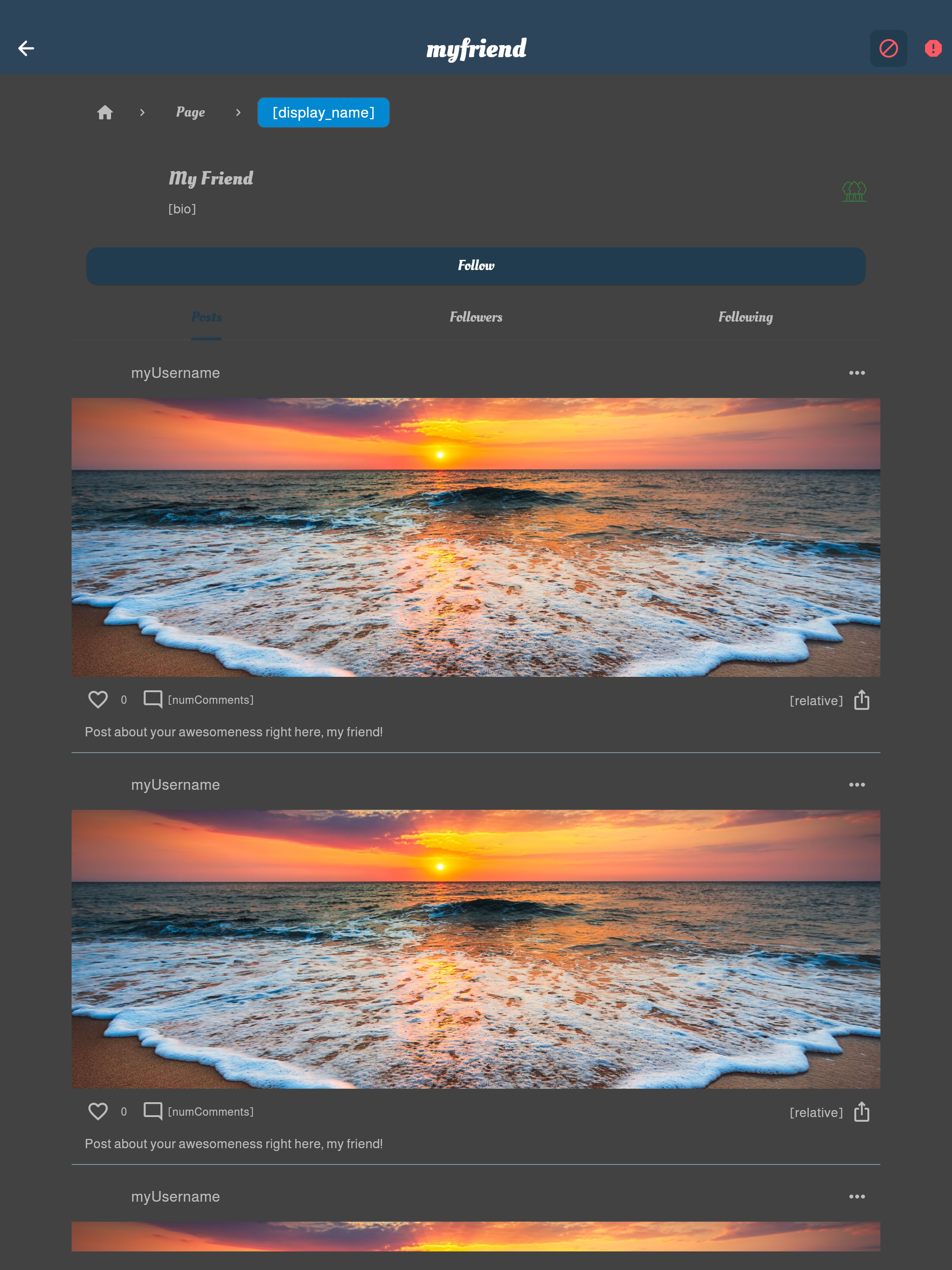
Task: Click the [display_name] breadcrumb chip
Action: 323,112
